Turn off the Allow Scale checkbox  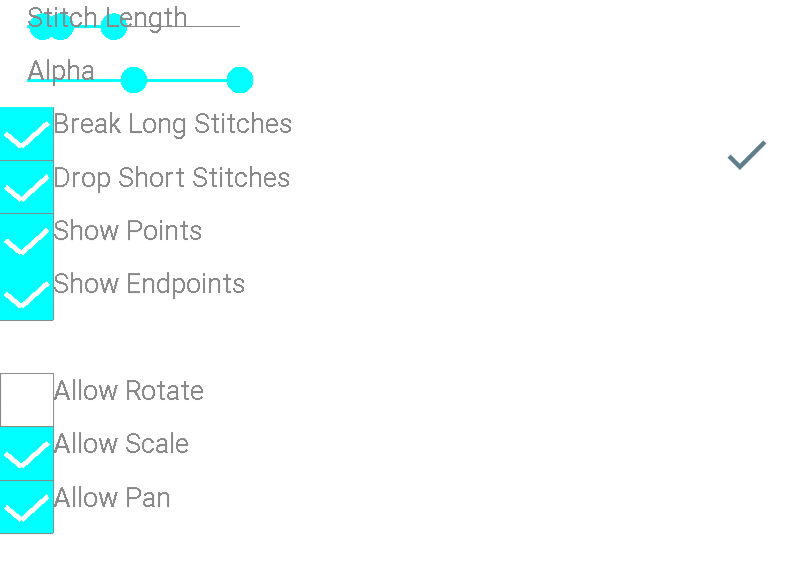coord(26,453)
